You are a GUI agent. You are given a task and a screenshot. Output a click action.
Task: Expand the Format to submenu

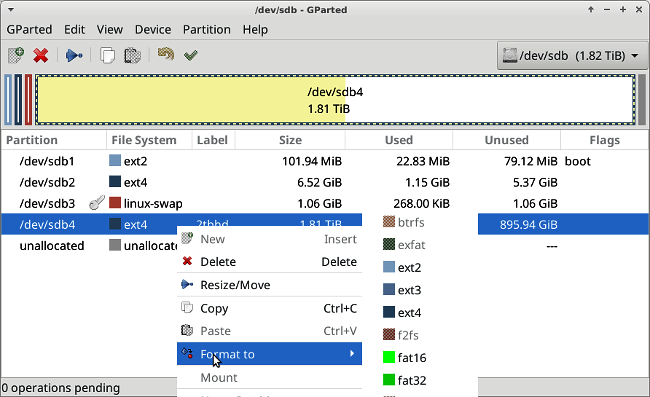coord(269,354)
